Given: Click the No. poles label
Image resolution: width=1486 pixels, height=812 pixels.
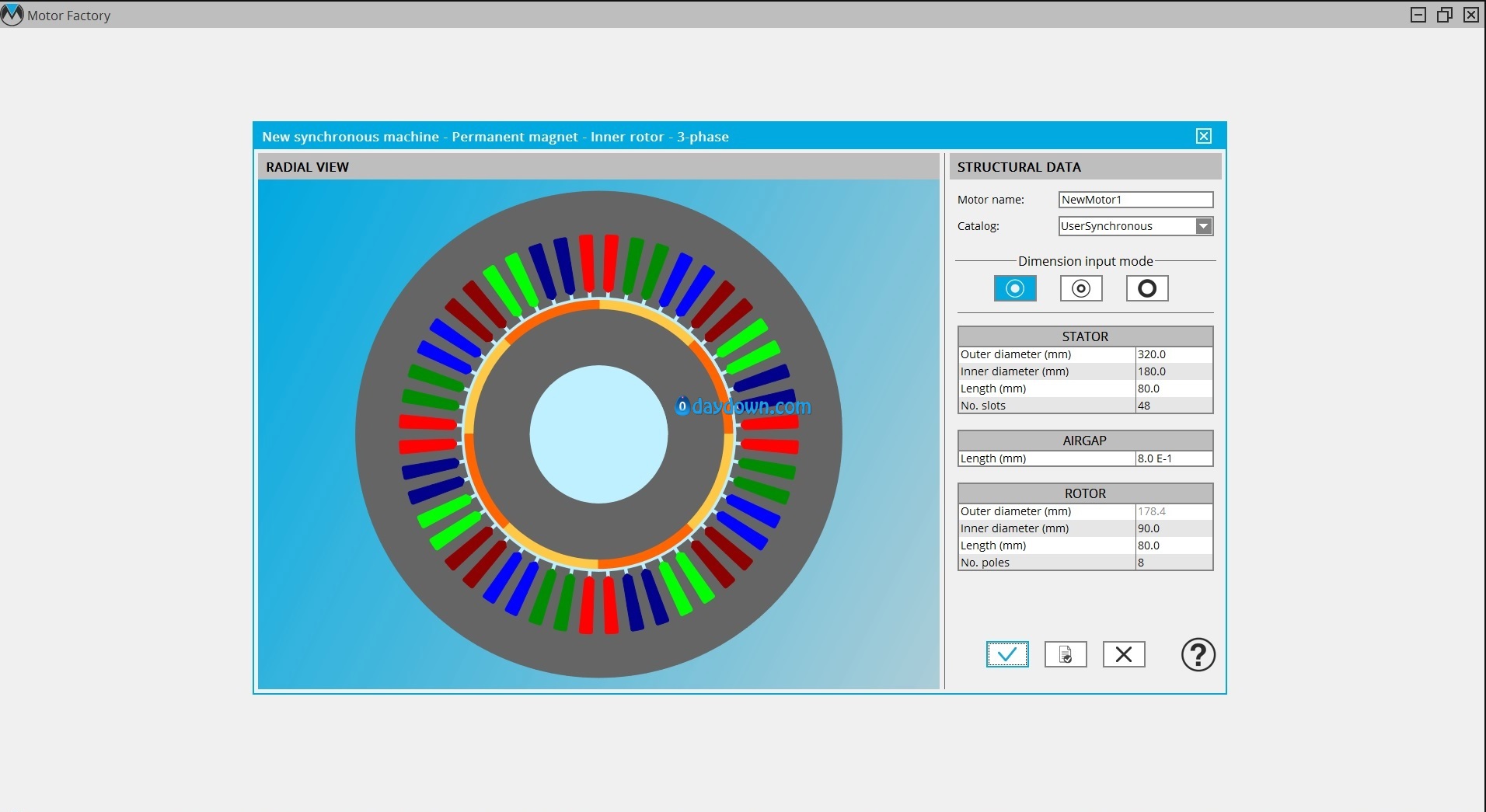Looking at the screenshot, I should 985,563.
